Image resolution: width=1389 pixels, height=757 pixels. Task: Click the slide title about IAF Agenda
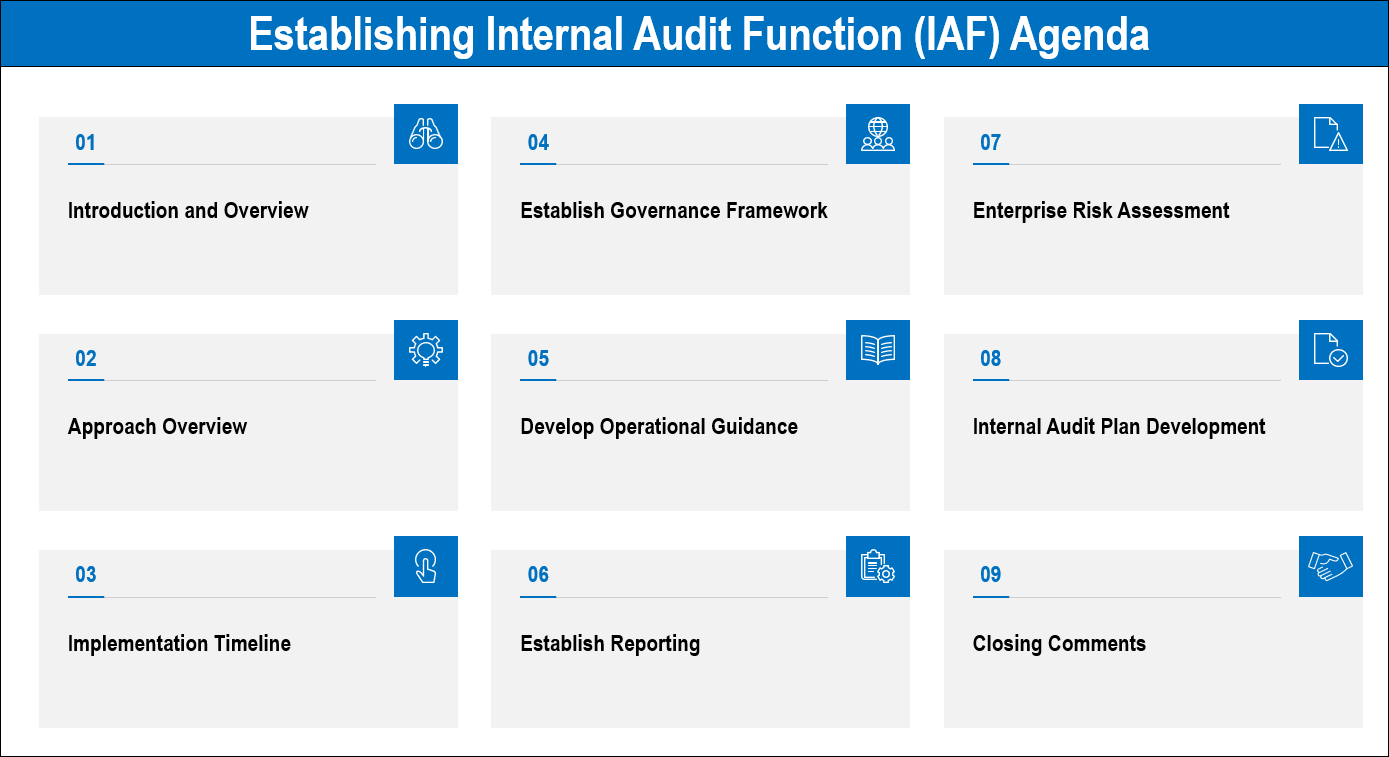click(x=698, y=34)
